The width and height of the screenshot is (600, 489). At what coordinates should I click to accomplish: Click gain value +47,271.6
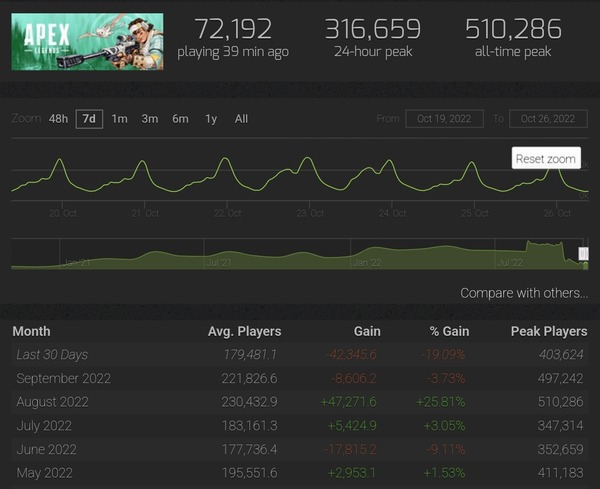(348, 402)
